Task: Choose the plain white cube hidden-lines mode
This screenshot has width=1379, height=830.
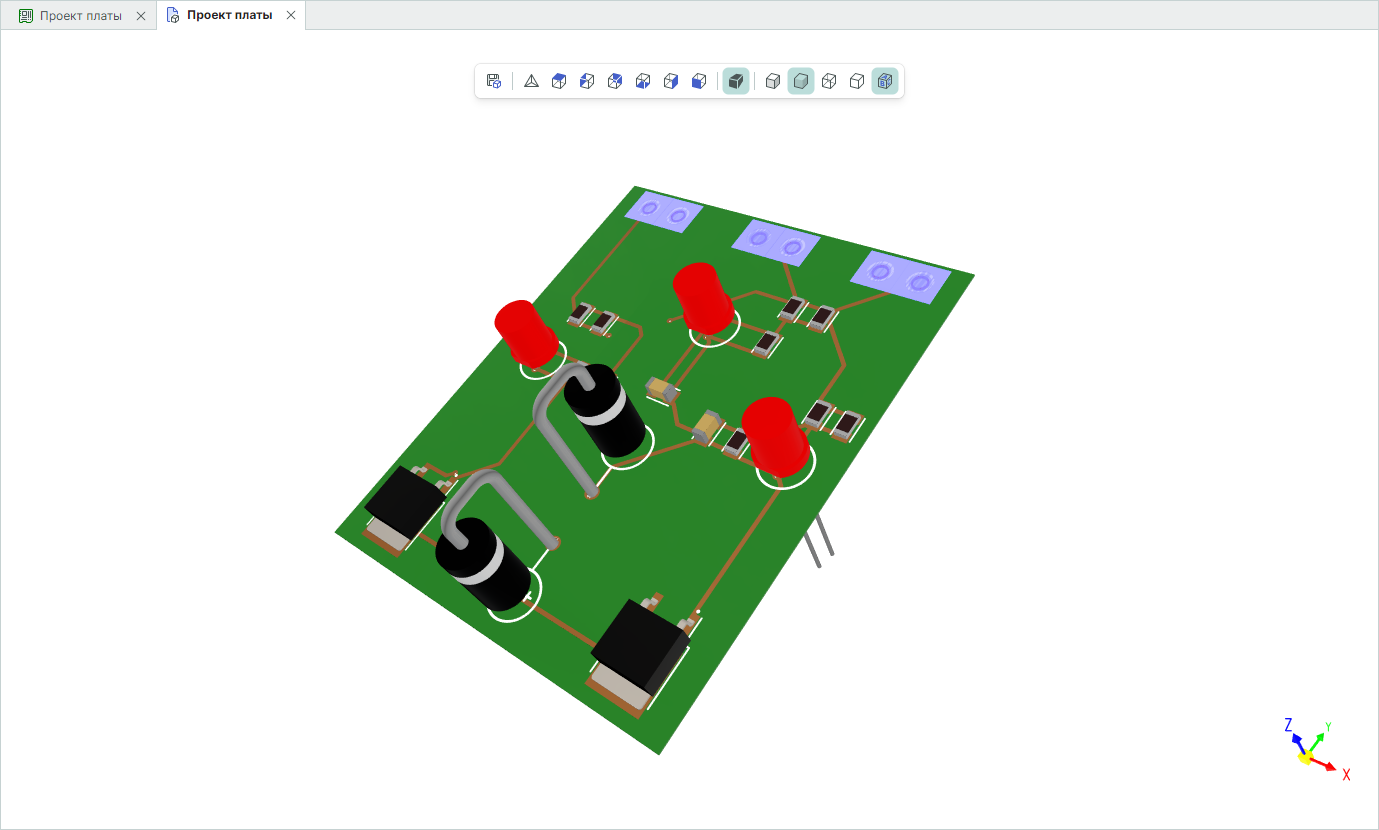Action: [857, 81]
